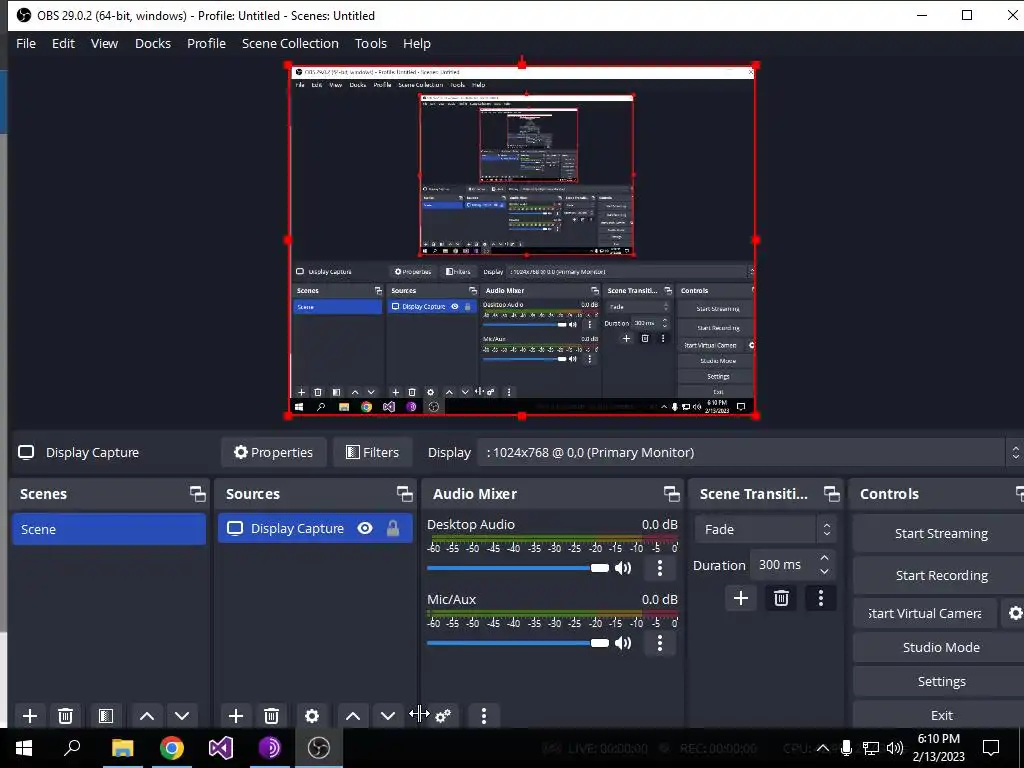
Task: Add a scene transition with plus button
Action: 741,598
